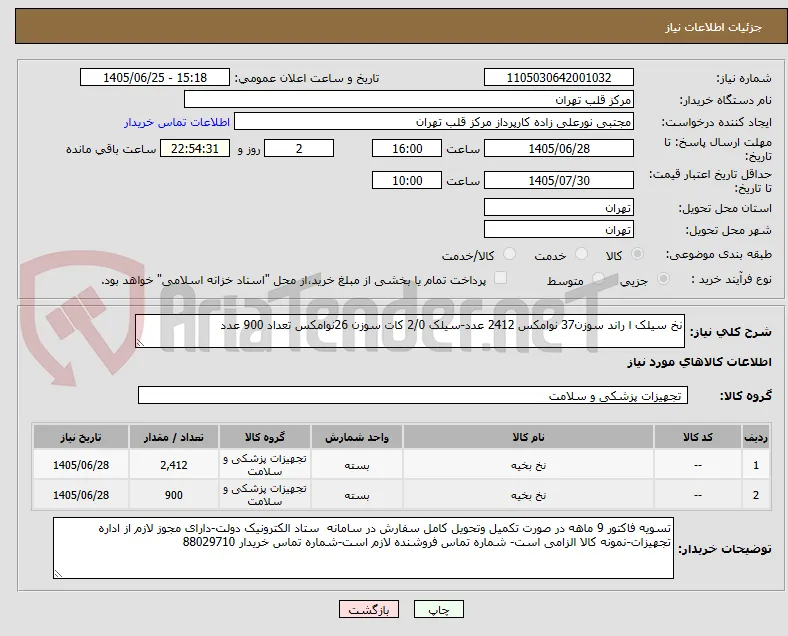Click the استان محل تحویل field تهران
788x636 pixels.
point(559,207)
